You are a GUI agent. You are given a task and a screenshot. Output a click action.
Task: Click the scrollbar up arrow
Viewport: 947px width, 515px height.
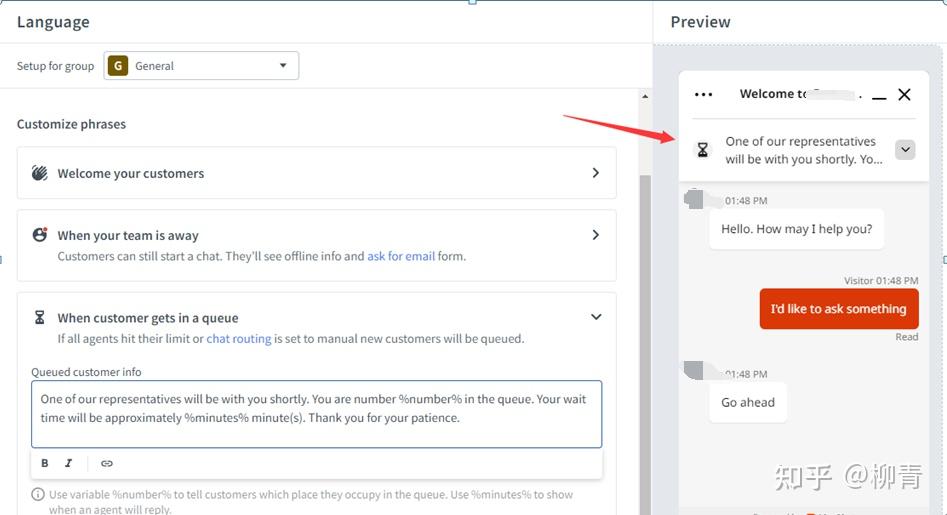645,97
